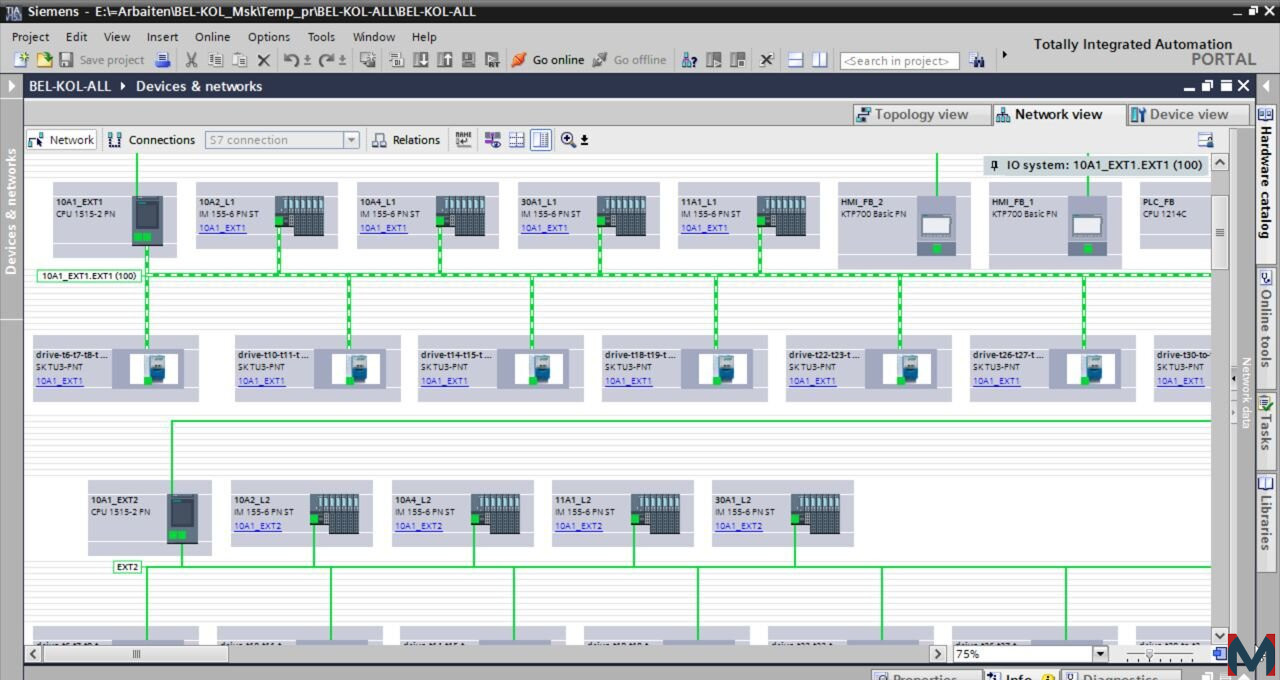Click the Undo arrow icon
Image resolution: width=1280 pixels, height=680 pixels.
coord(291,60)
